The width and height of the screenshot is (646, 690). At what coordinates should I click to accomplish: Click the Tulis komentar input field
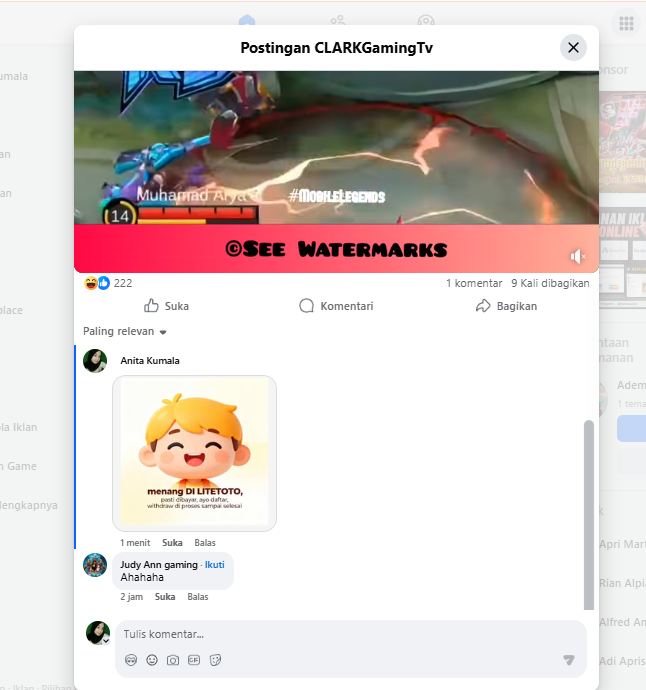351,634
